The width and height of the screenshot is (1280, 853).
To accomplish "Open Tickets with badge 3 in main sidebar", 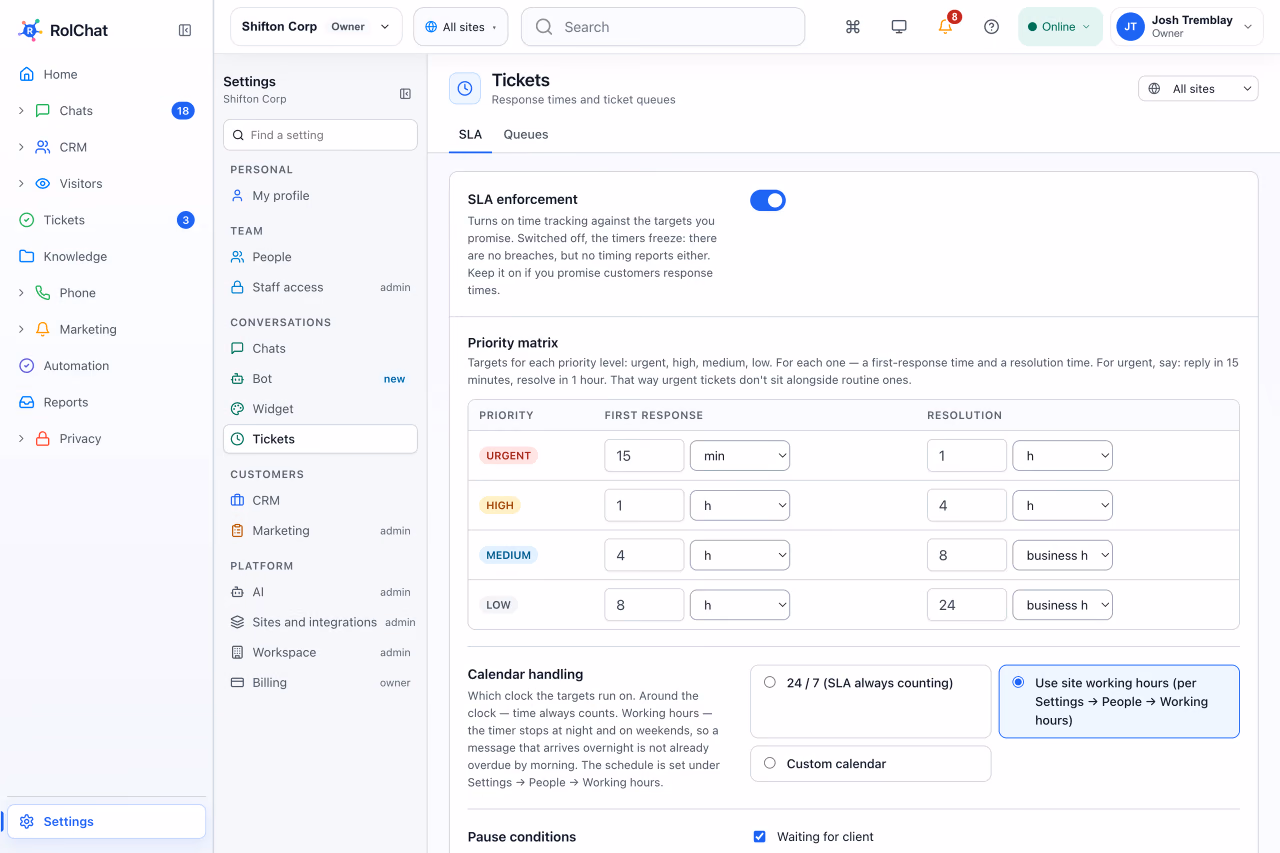I will coord(107,220).
